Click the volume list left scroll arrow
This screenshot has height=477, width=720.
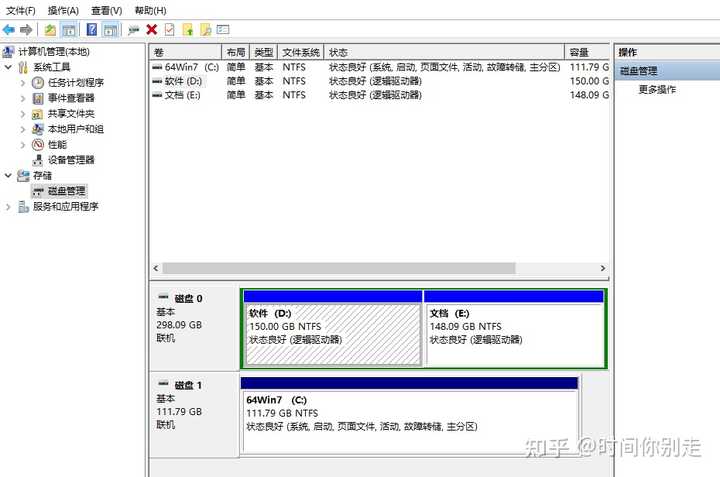tap(156, 268)
